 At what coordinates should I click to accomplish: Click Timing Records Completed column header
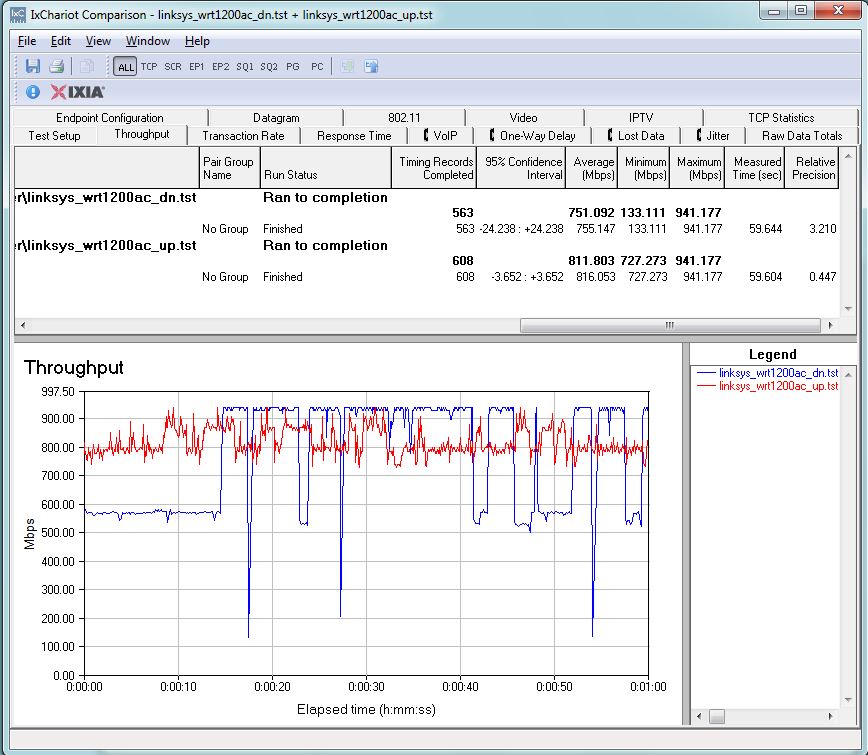(434, 168)
